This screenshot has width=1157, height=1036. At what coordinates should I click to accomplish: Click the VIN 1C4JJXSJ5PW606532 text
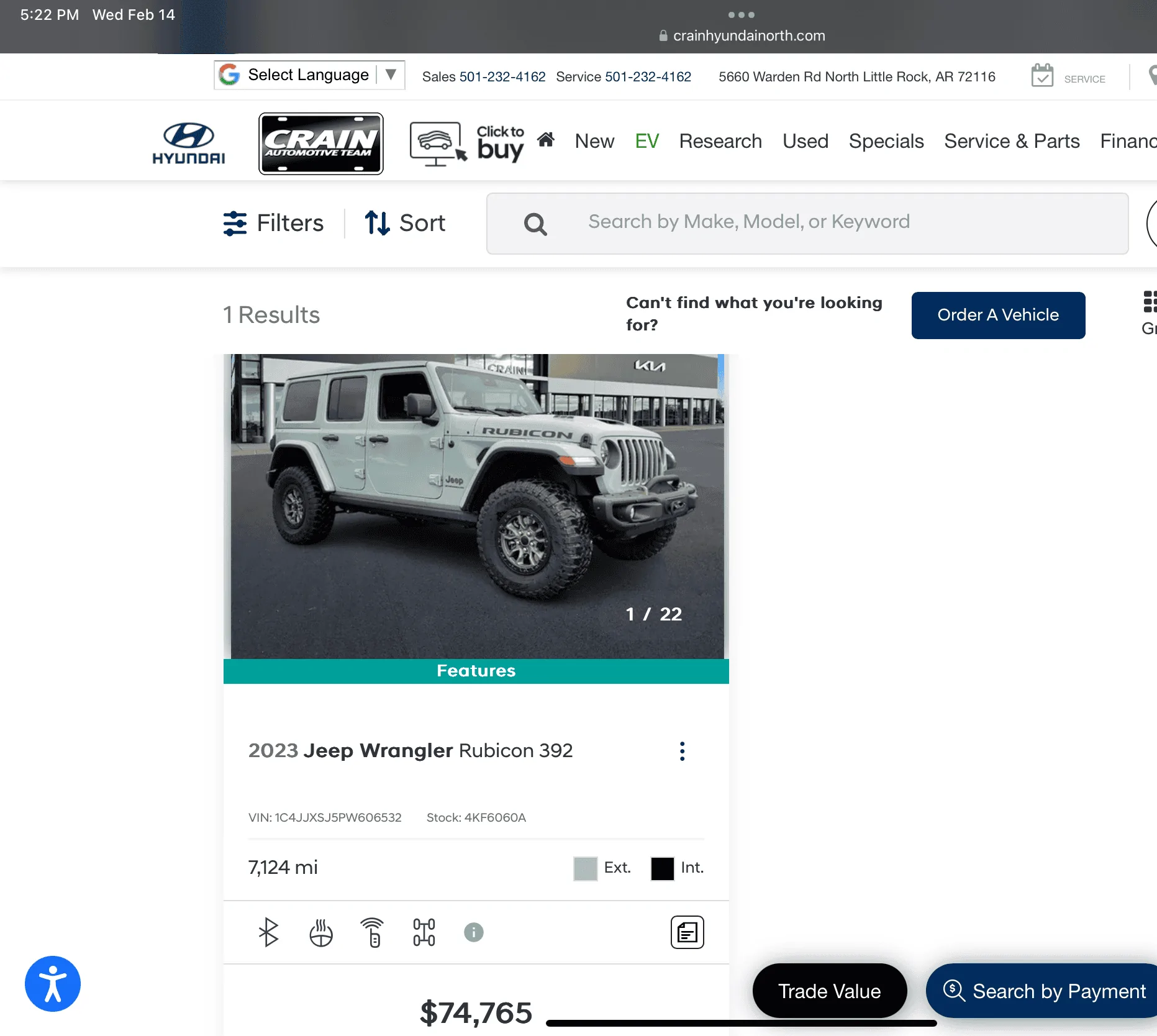coord(325,817)
